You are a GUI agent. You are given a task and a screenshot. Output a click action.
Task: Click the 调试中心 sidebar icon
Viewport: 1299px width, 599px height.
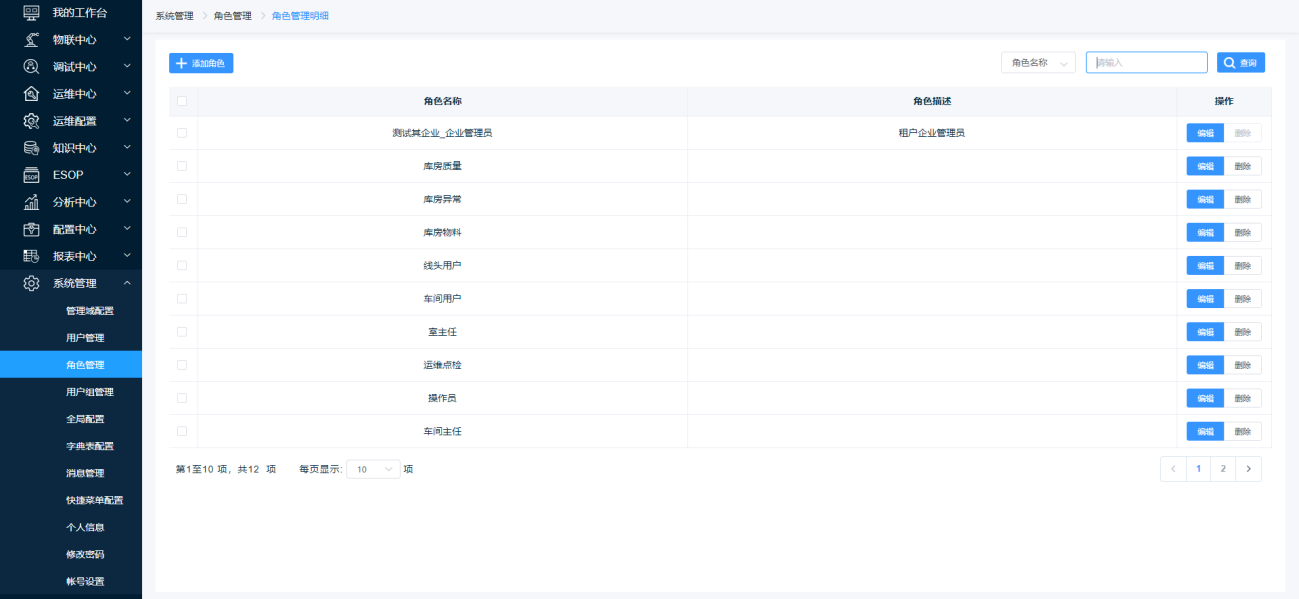31,67
